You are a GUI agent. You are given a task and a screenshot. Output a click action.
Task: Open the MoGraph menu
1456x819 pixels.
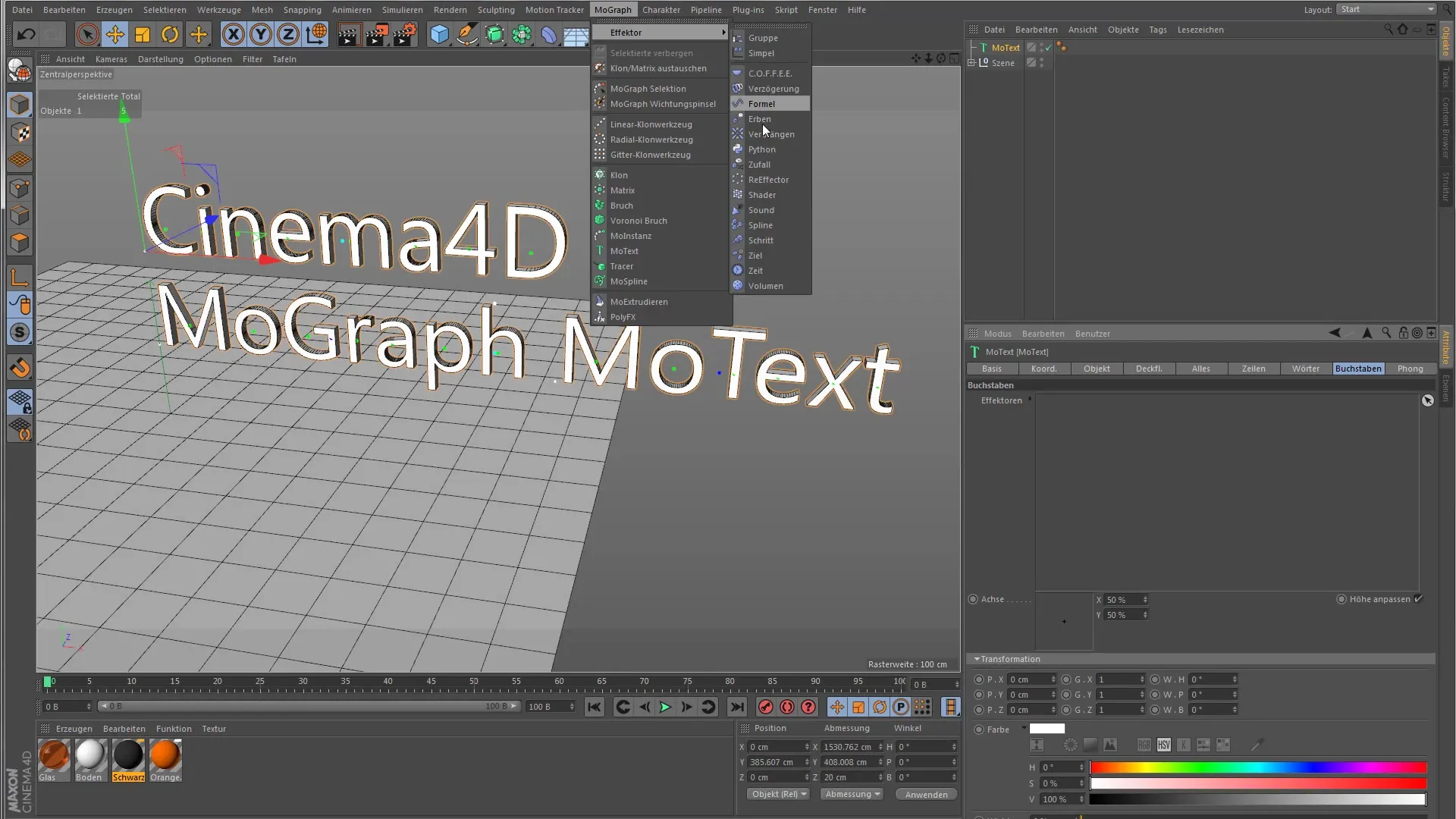(613, 10)
